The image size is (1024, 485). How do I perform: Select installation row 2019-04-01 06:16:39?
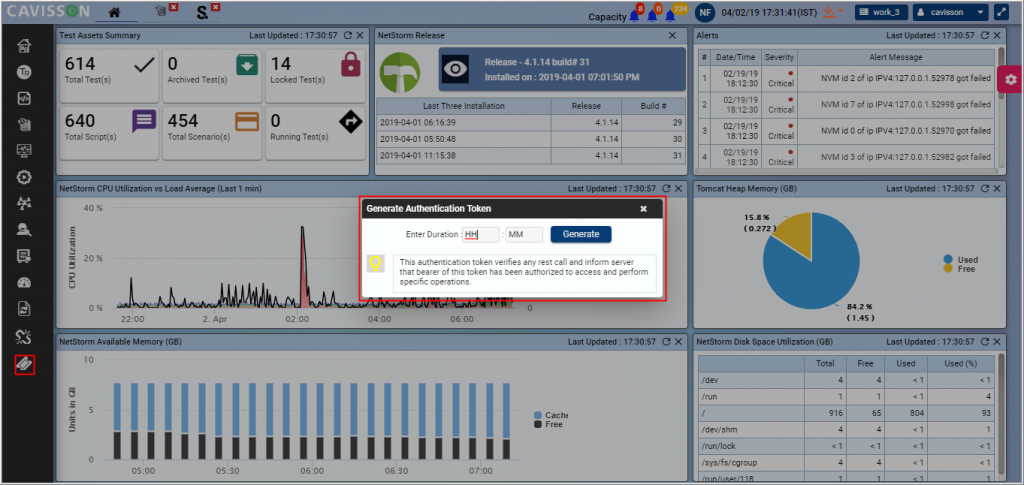tap(530, 122)
